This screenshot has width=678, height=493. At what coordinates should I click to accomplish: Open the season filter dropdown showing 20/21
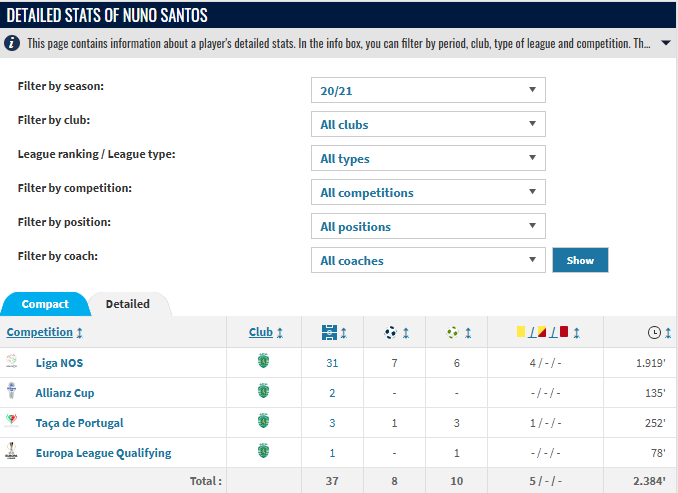tap(428, 90)
